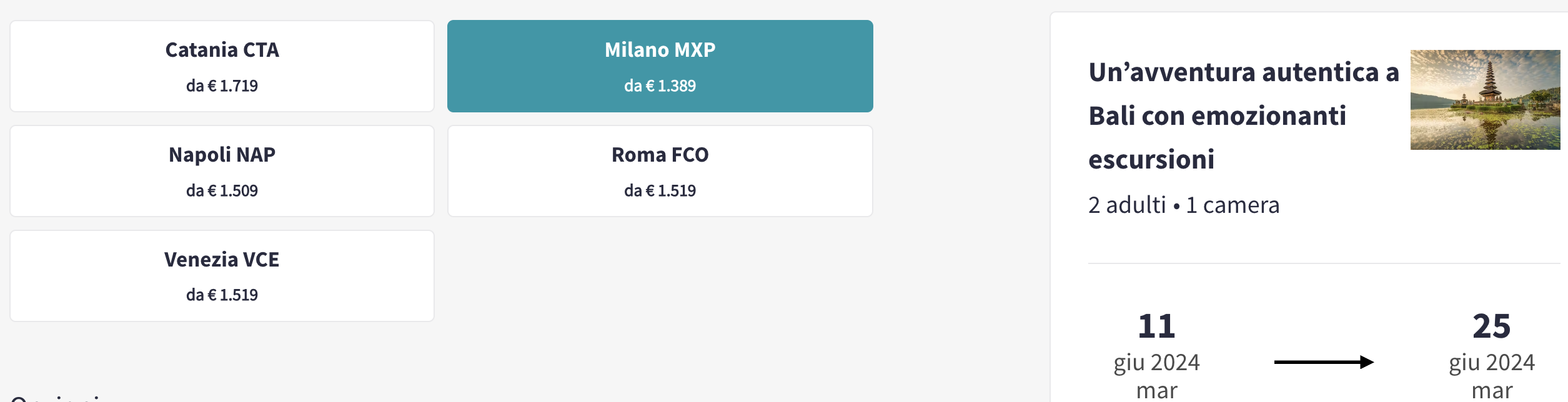Click the Bali adventure trip title
This screenshot has height=402, width=1568.
(1243, 115)
